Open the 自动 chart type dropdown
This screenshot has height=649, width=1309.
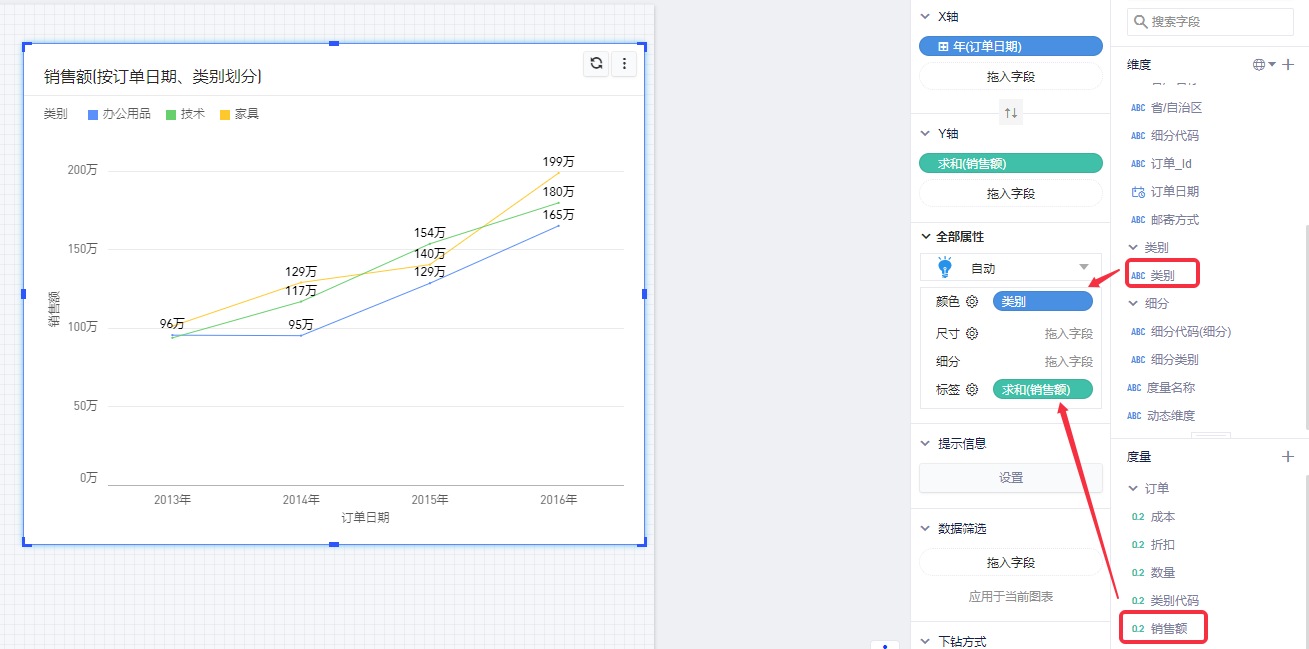1083,268
